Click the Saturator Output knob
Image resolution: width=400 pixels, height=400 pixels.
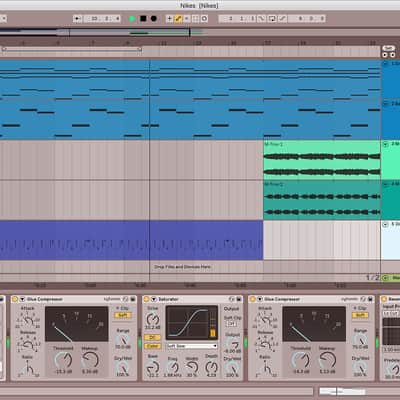pyautogui.click(x=232, y=343)
